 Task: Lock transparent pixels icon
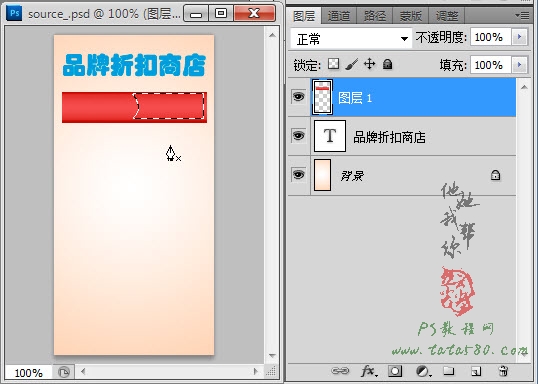click(333, 64)
